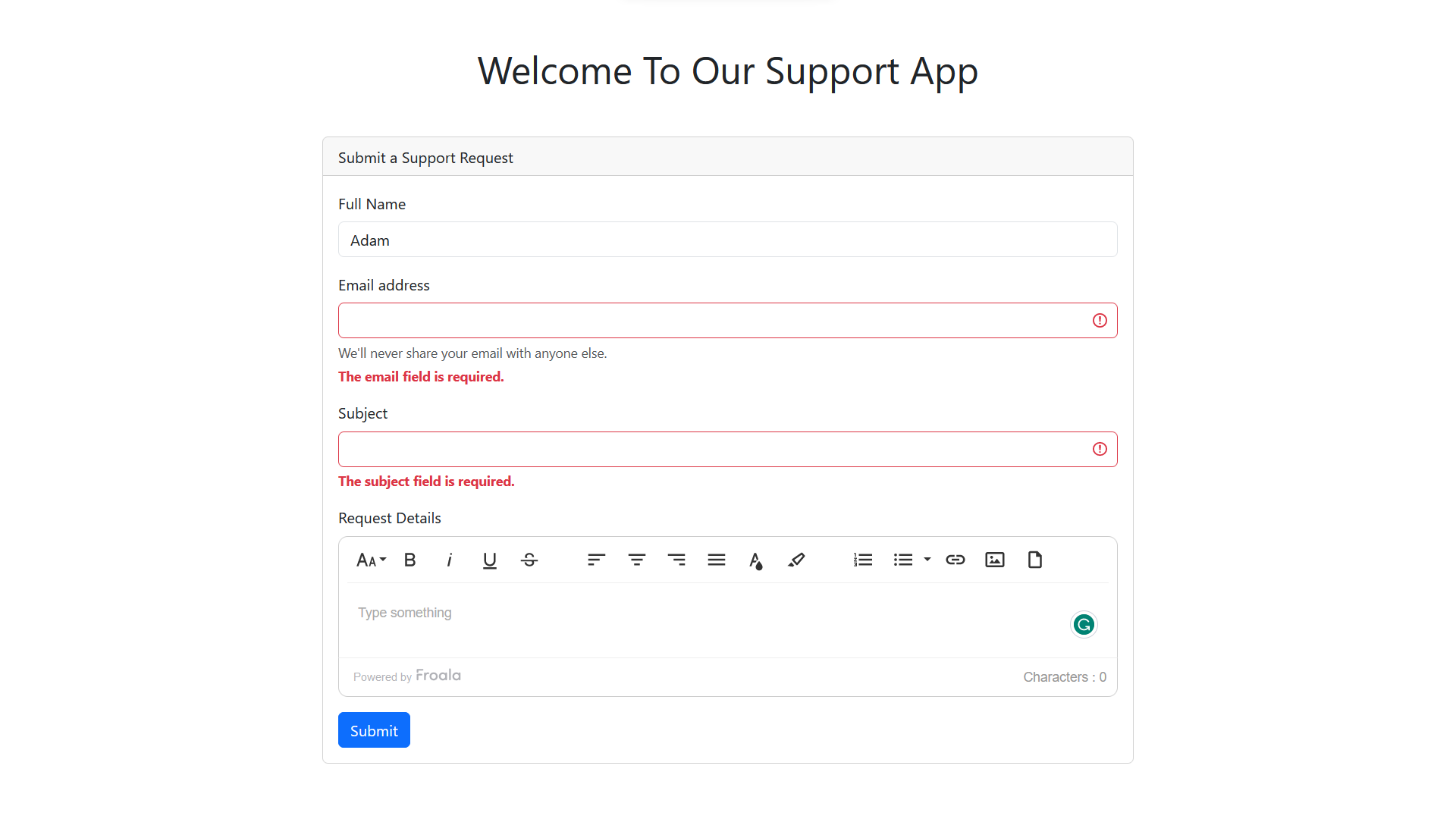Align text to the left
This screenshot has width=1456, height=819.
[596, 560]
